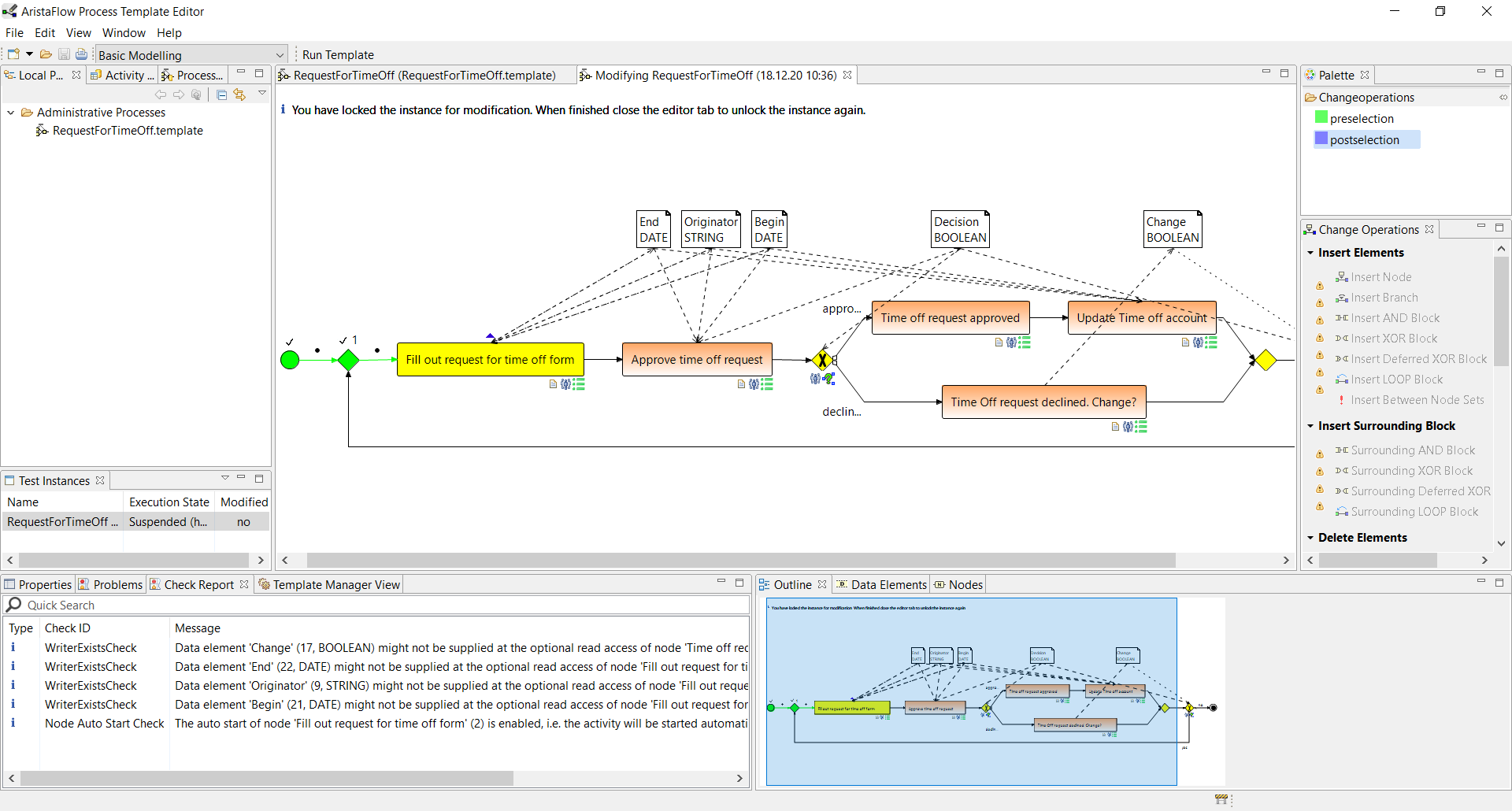The width and height of the screenshot is (1512, 811).
Task: Open the Help menu
Action: coord(169,32)
